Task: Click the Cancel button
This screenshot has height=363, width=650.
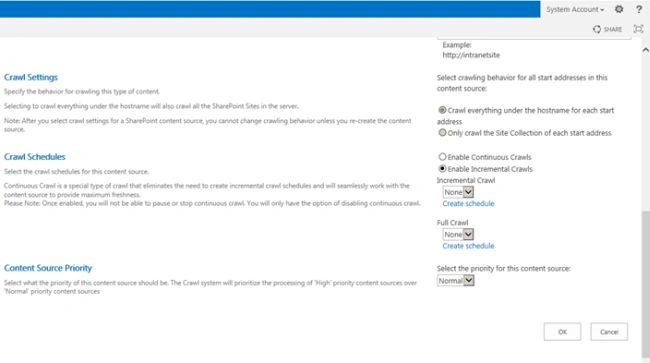Action: pyautogui.click(x=609, y=332)
